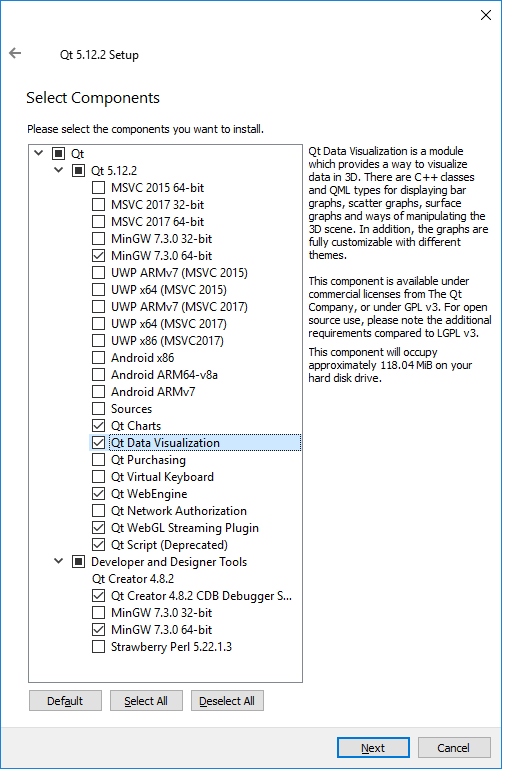Check the Sources component

tap(98, 409)
